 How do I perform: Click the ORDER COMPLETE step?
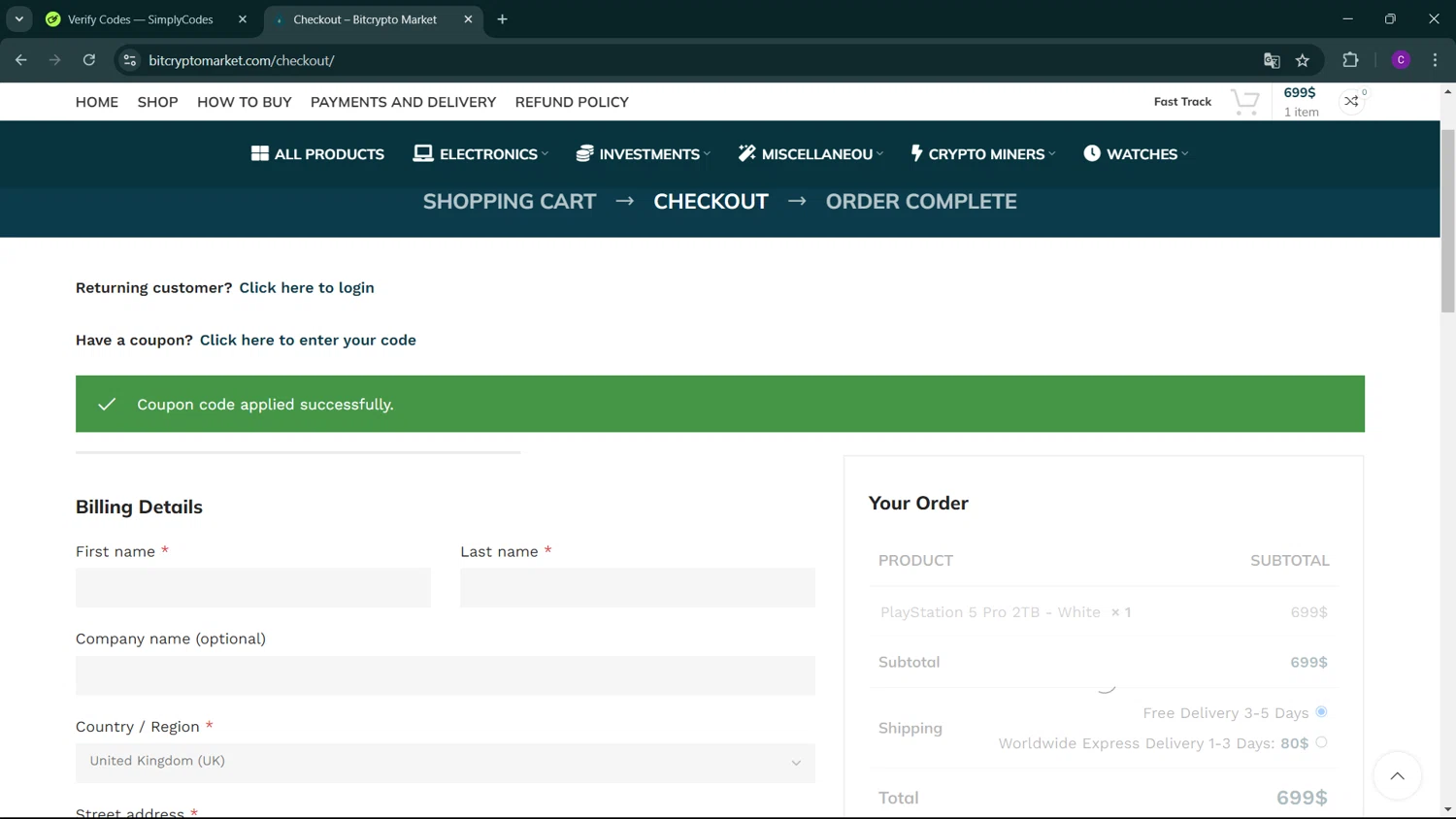(921, 202)
